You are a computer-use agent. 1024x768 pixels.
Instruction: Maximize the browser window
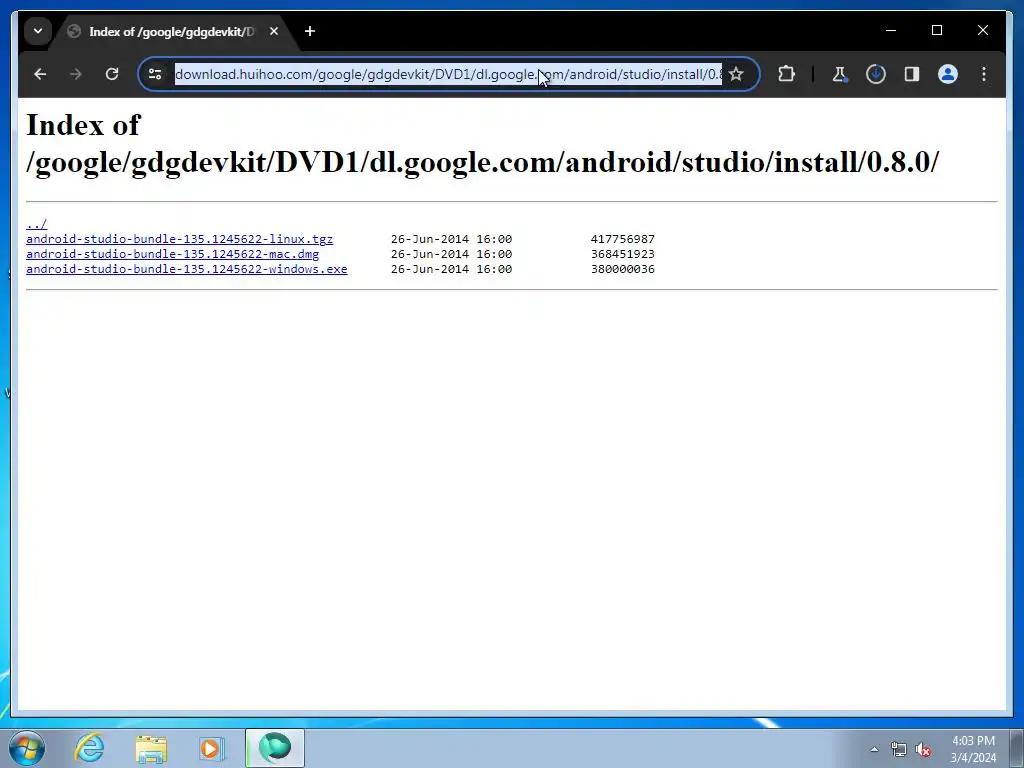point(936,30)
